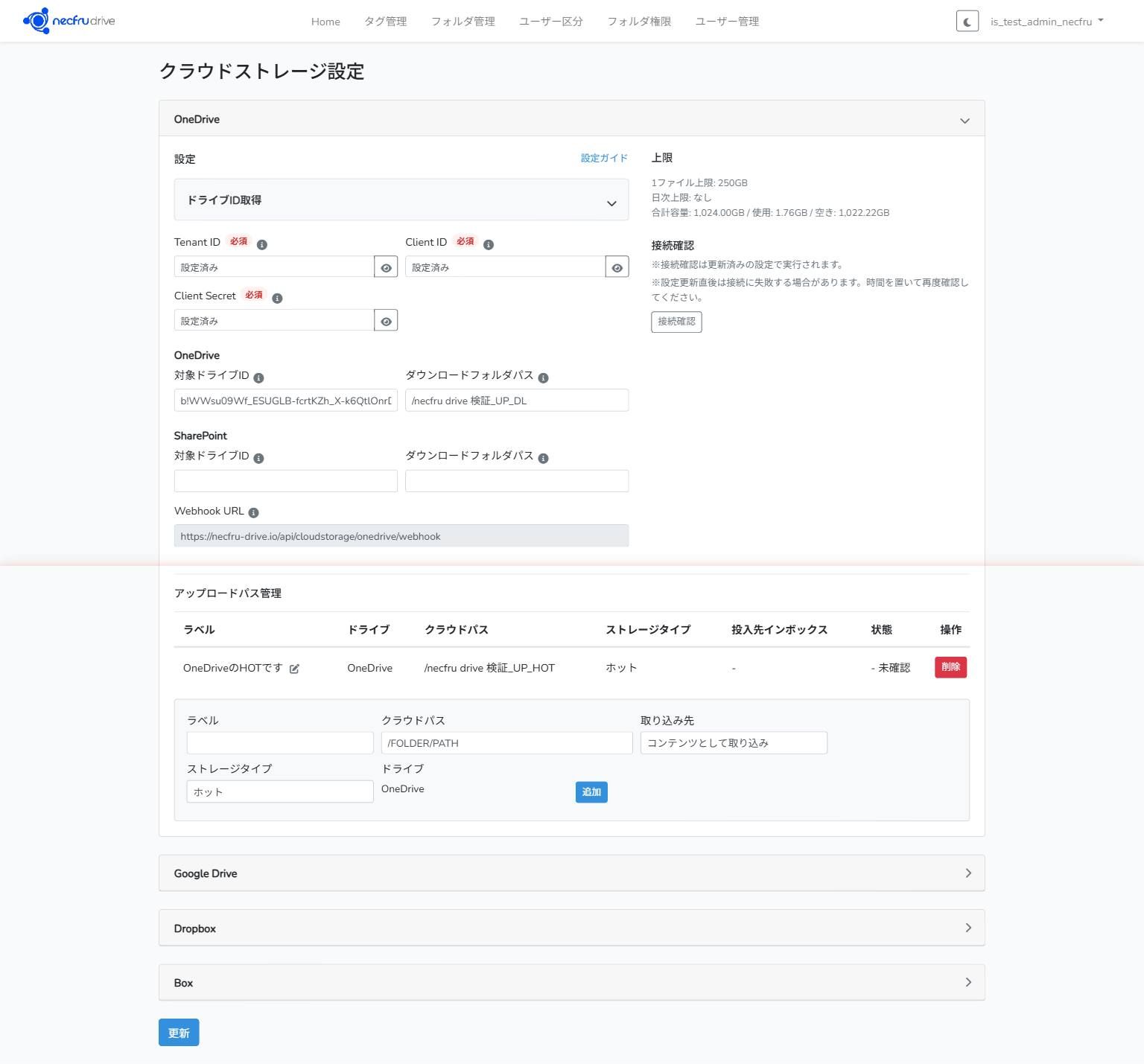The image size is (1144, 1064).
Task: Show info for Client ID
Action: 489,244
